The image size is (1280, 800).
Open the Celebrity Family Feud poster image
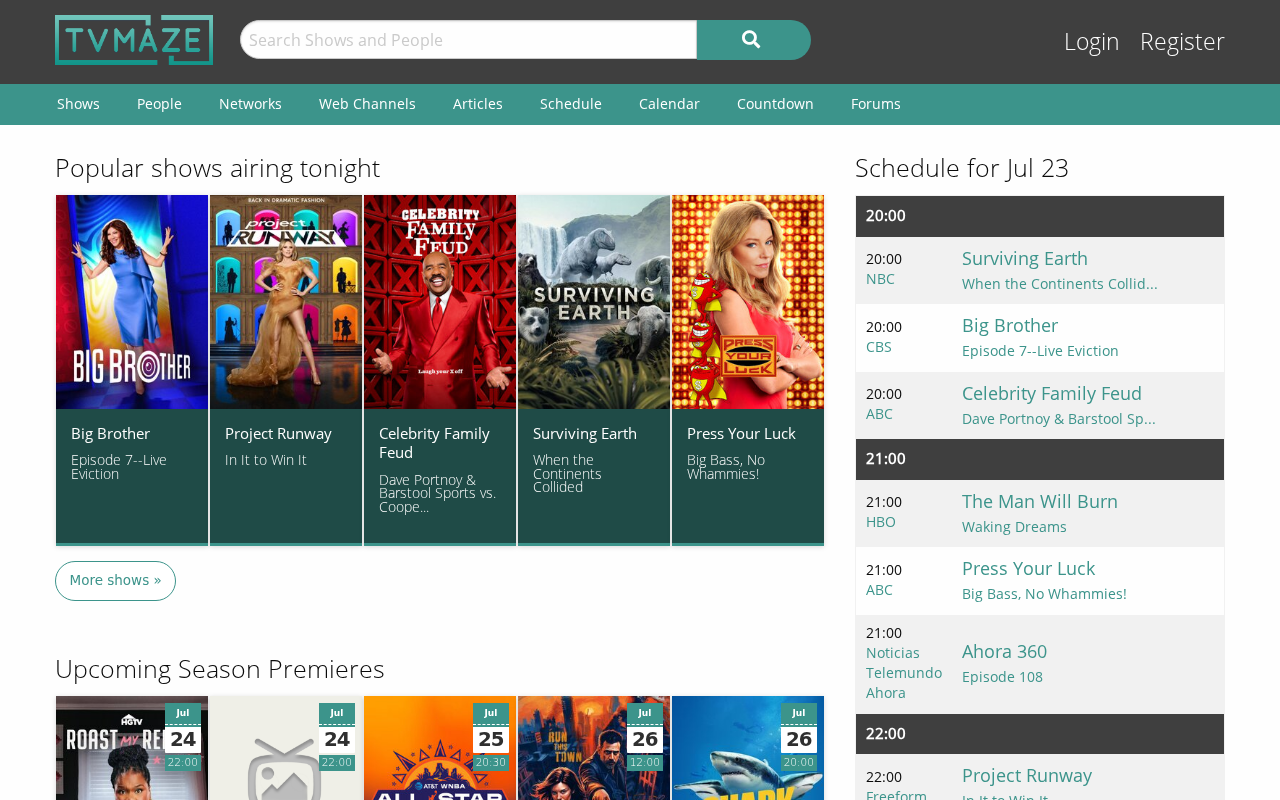440,302
